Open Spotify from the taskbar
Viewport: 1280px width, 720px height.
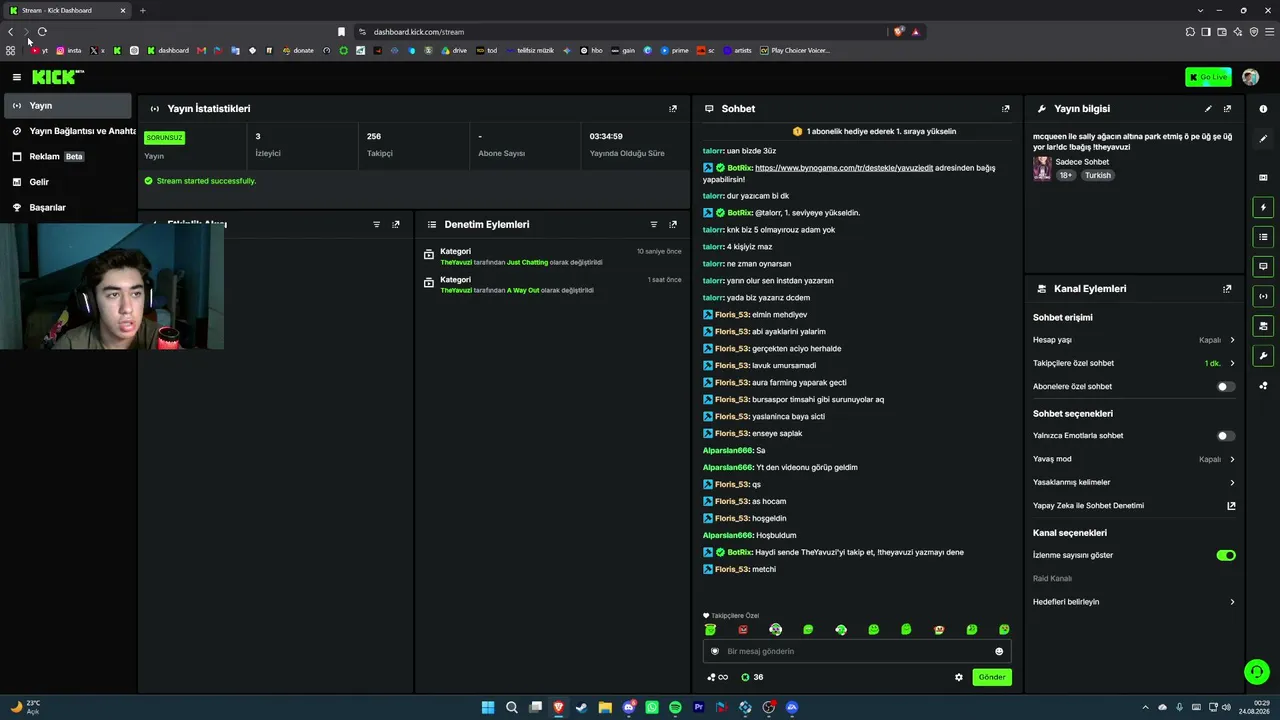point(675,707)
